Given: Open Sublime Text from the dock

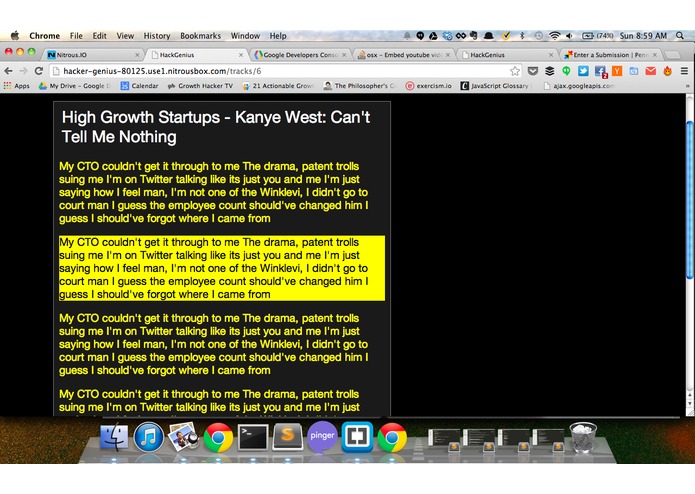Looking at the screenshot, I should point(288,437).
